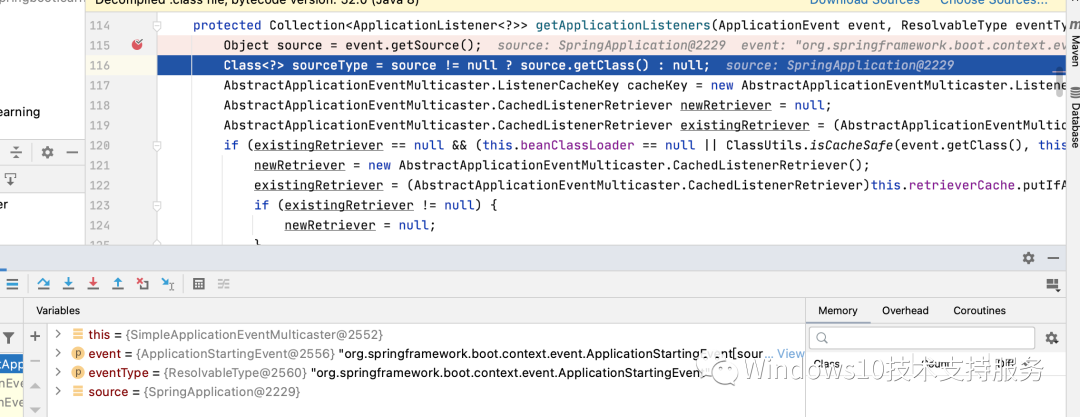Collapse the method fold marker at line 114
This screenshot has height=417, width=1080.
click(x=157, y=26)
